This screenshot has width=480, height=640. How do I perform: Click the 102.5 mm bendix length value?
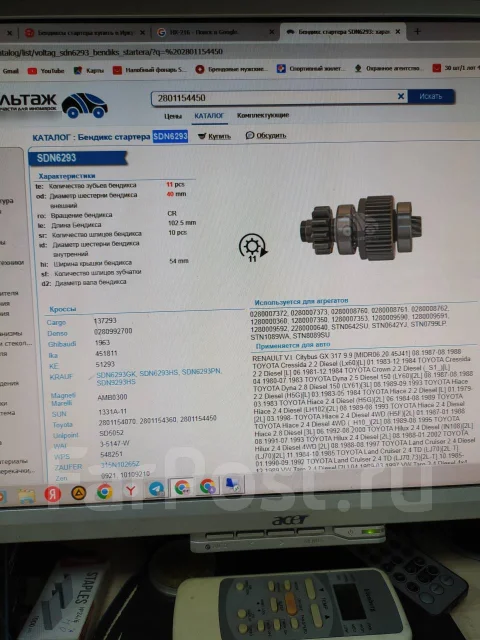click(x=182, y=223)
